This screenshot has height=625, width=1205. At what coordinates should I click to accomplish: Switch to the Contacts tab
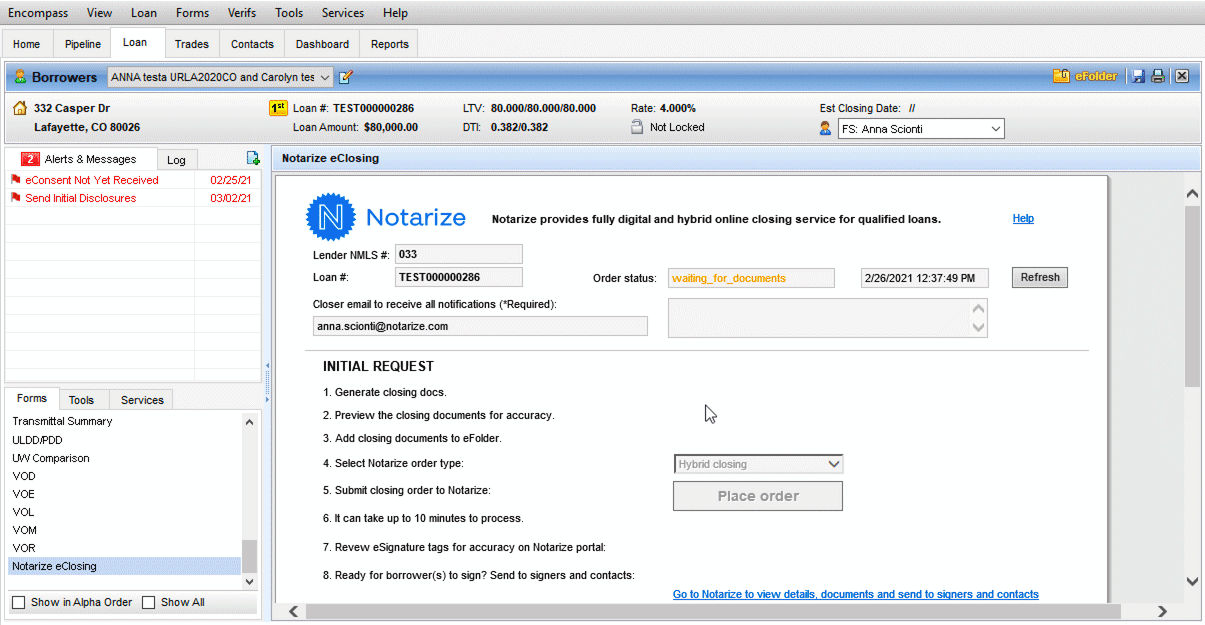252,44
